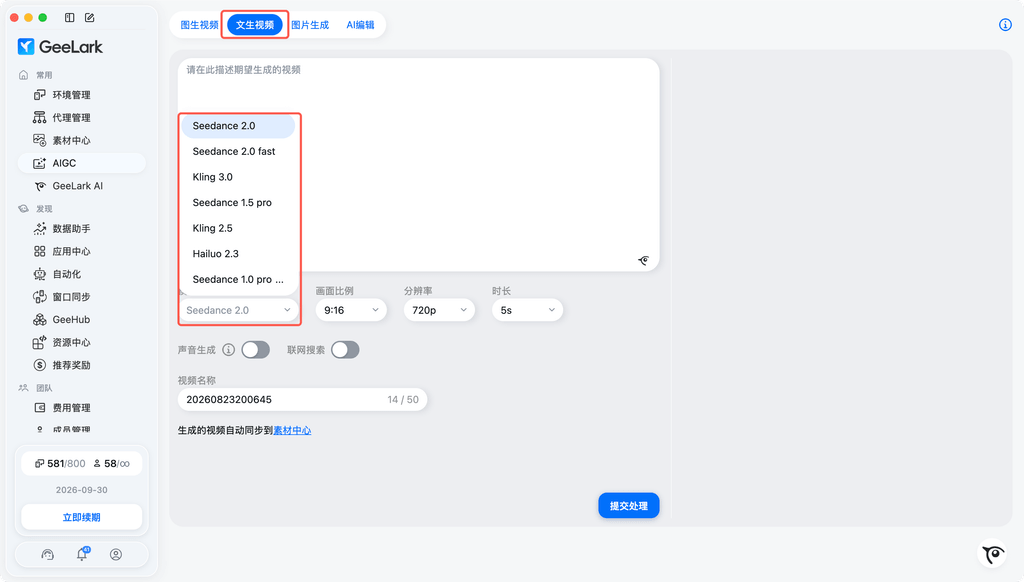Open notifications bell icon
This screenshot has height=582, width=1024.
(82, 554)
